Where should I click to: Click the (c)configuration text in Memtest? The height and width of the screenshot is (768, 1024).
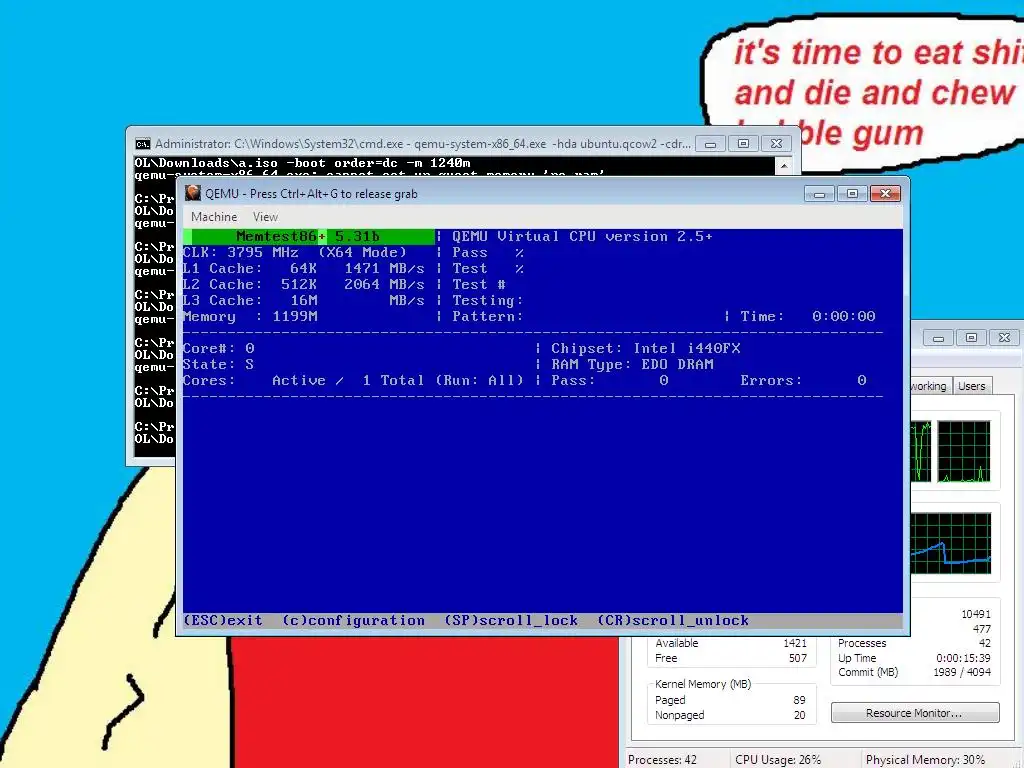click(353, 620)
